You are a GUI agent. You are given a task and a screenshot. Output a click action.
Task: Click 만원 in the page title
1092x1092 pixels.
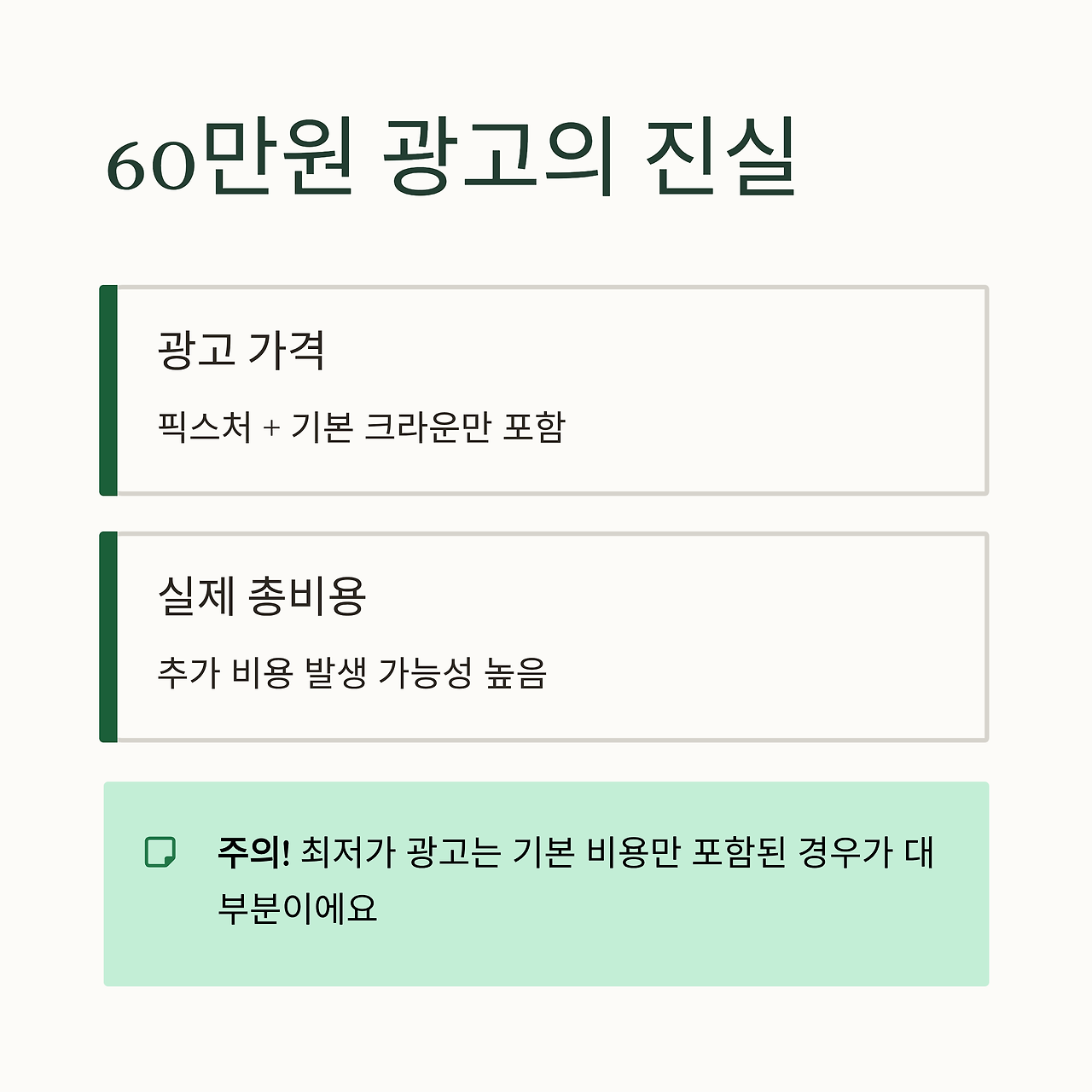tap(276, 157)
